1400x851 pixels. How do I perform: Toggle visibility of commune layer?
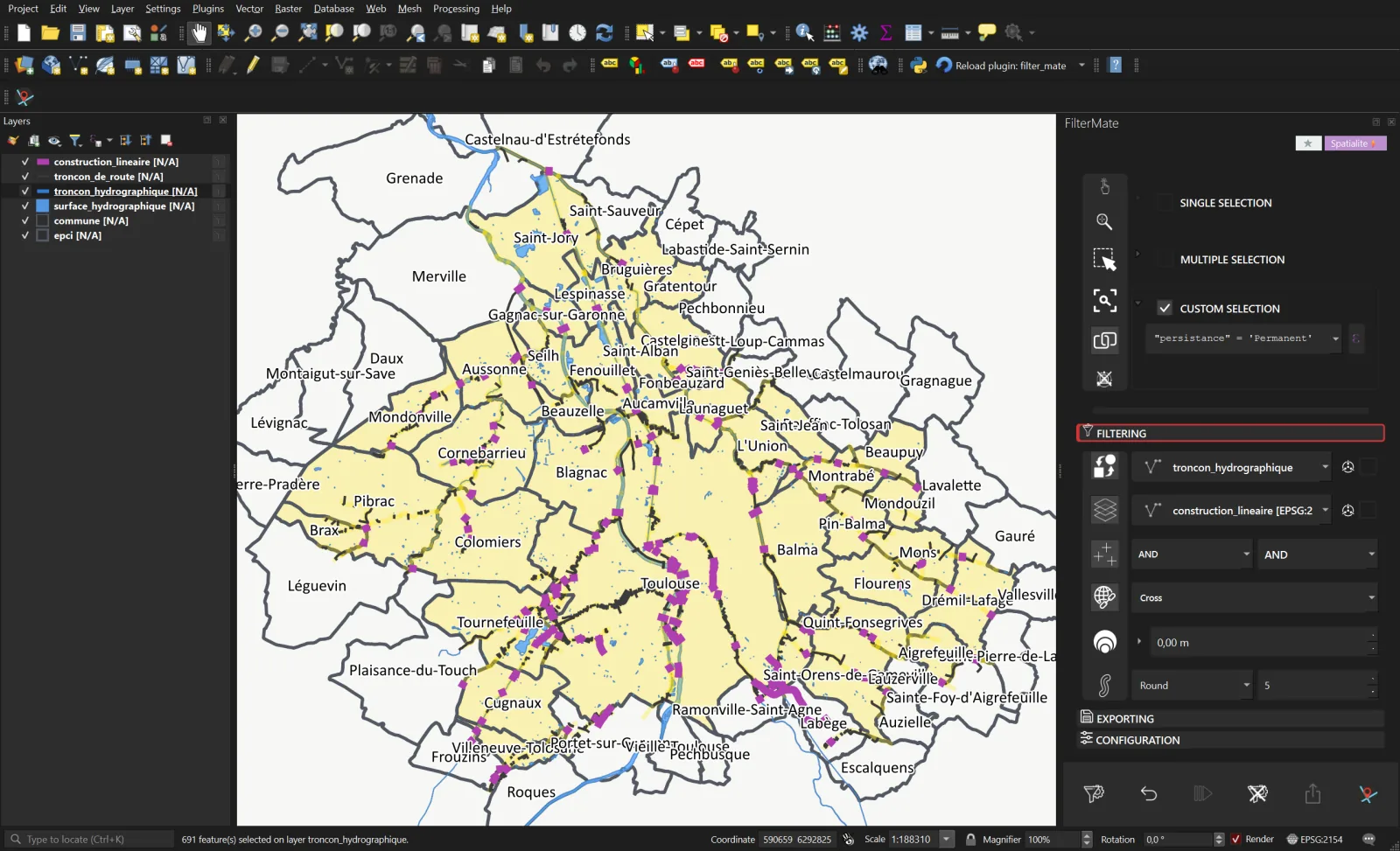[x=25, y=221]
